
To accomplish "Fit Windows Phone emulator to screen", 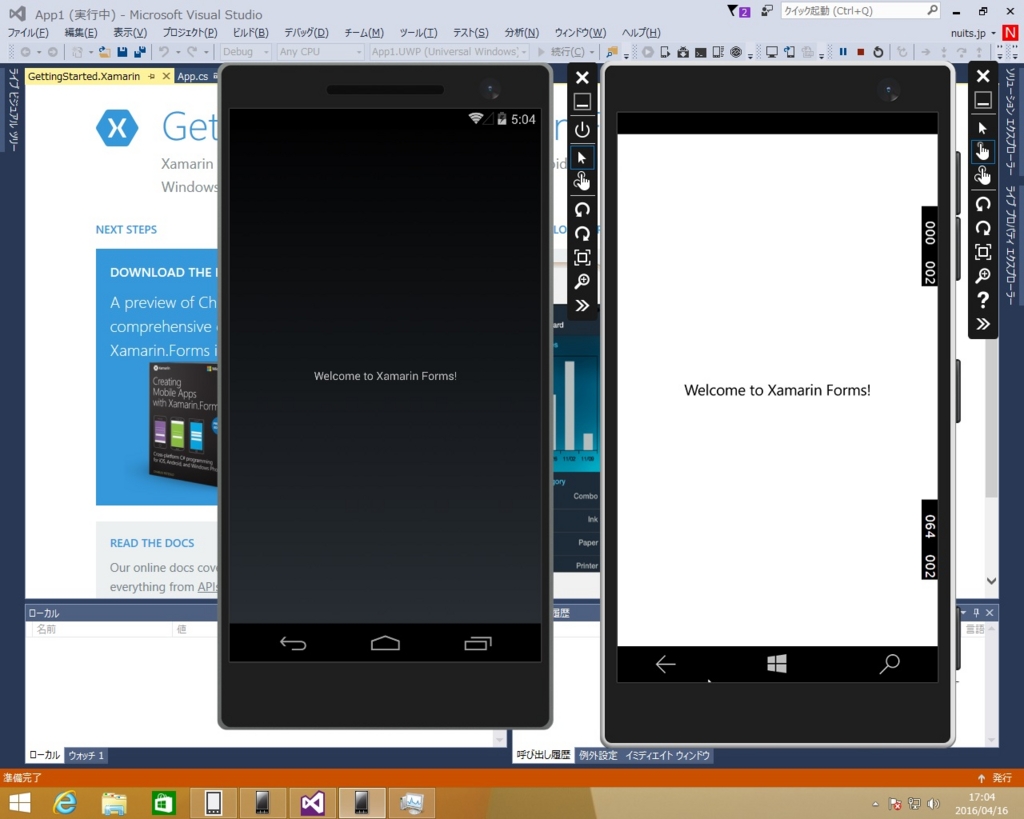I will pyautogui.click(x=983, y=252).
